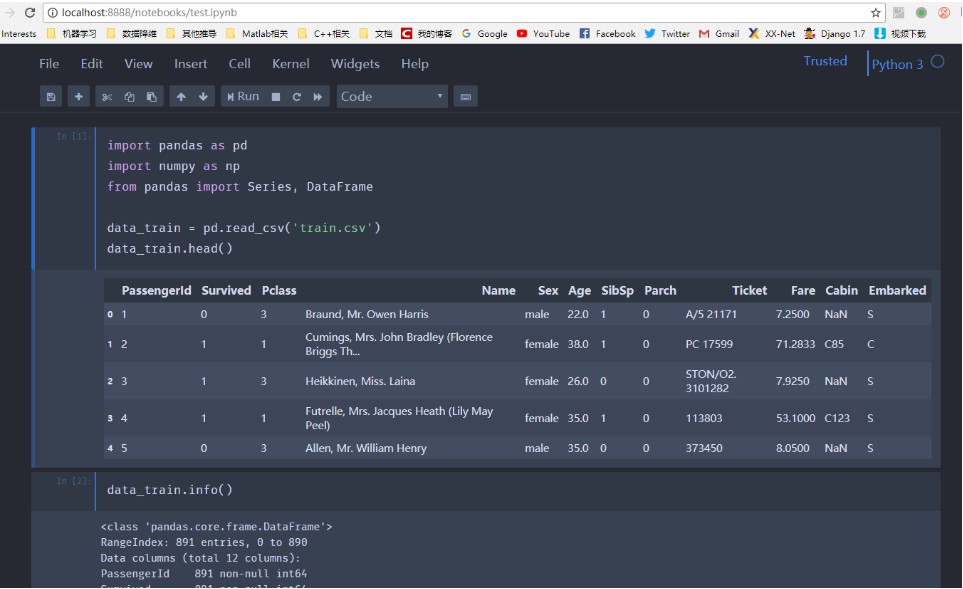Image resolution: width=963 pixels, height=589 pixels.
Task: Click the browser forward arrow
Action: tap(9, 12)
